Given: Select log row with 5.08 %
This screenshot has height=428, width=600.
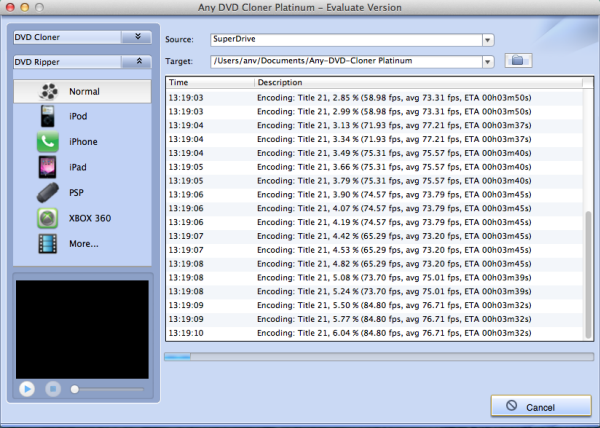Looking at the screenshot, I should click(375, 278).
